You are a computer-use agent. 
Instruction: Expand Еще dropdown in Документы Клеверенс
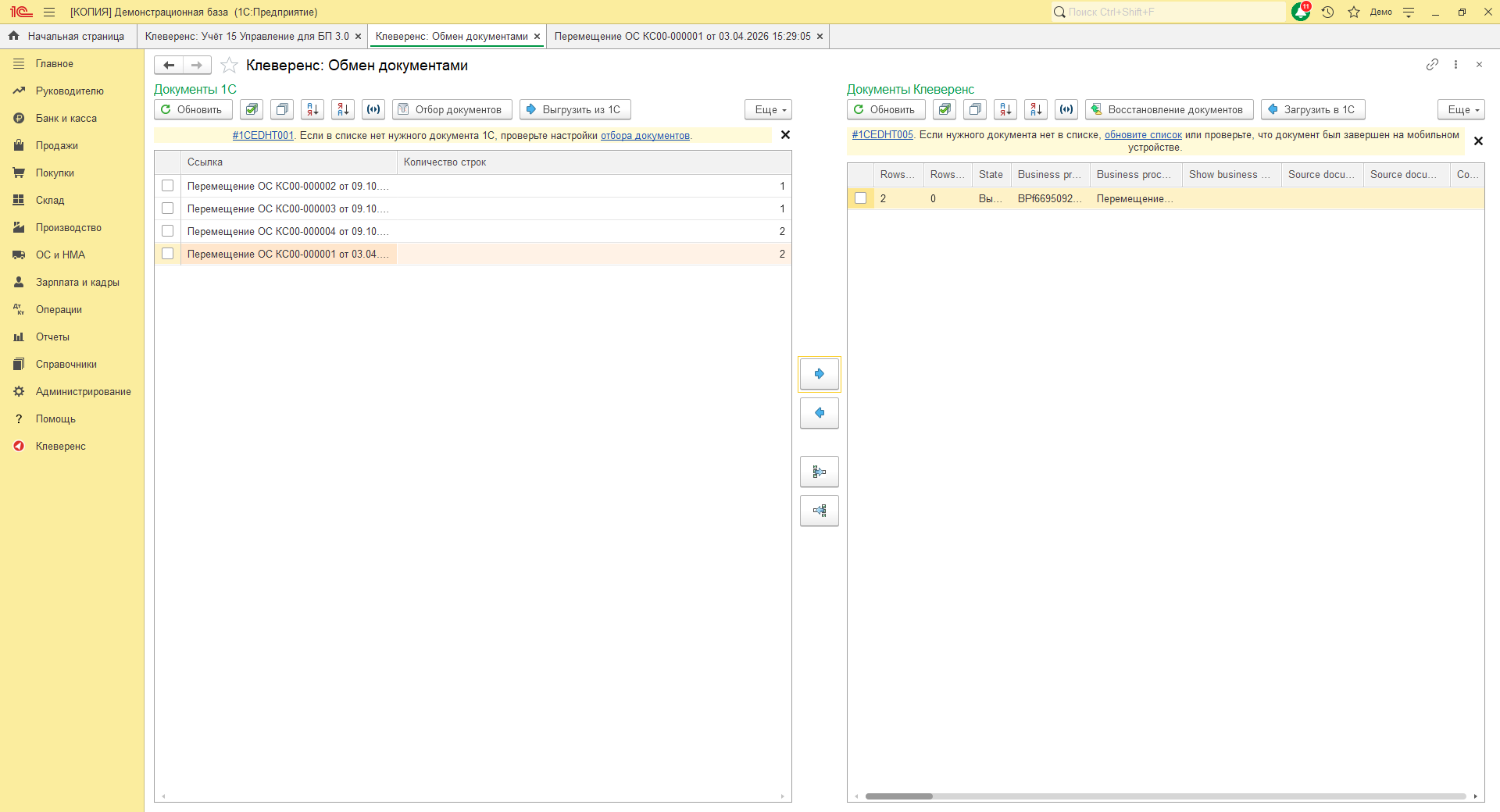[1461, 110]
